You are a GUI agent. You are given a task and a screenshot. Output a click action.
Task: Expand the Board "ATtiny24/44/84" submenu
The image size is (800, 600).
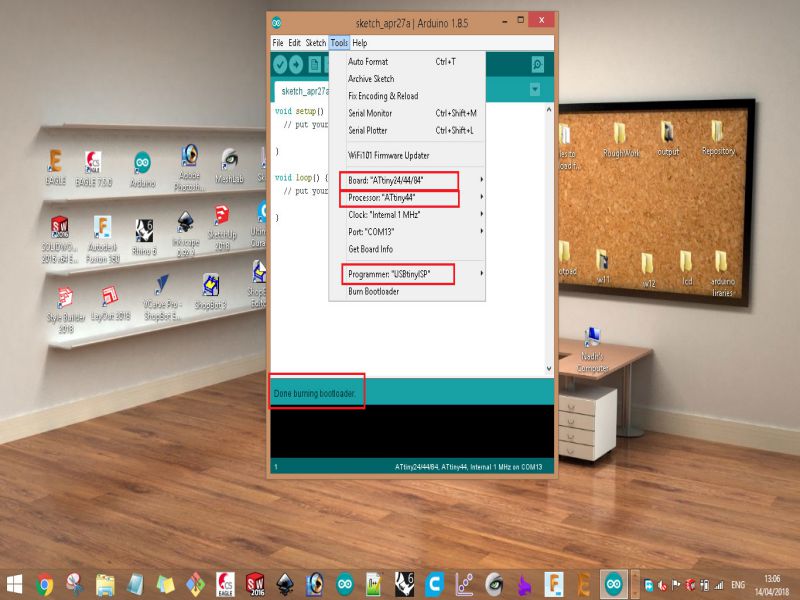coord(407,180)
